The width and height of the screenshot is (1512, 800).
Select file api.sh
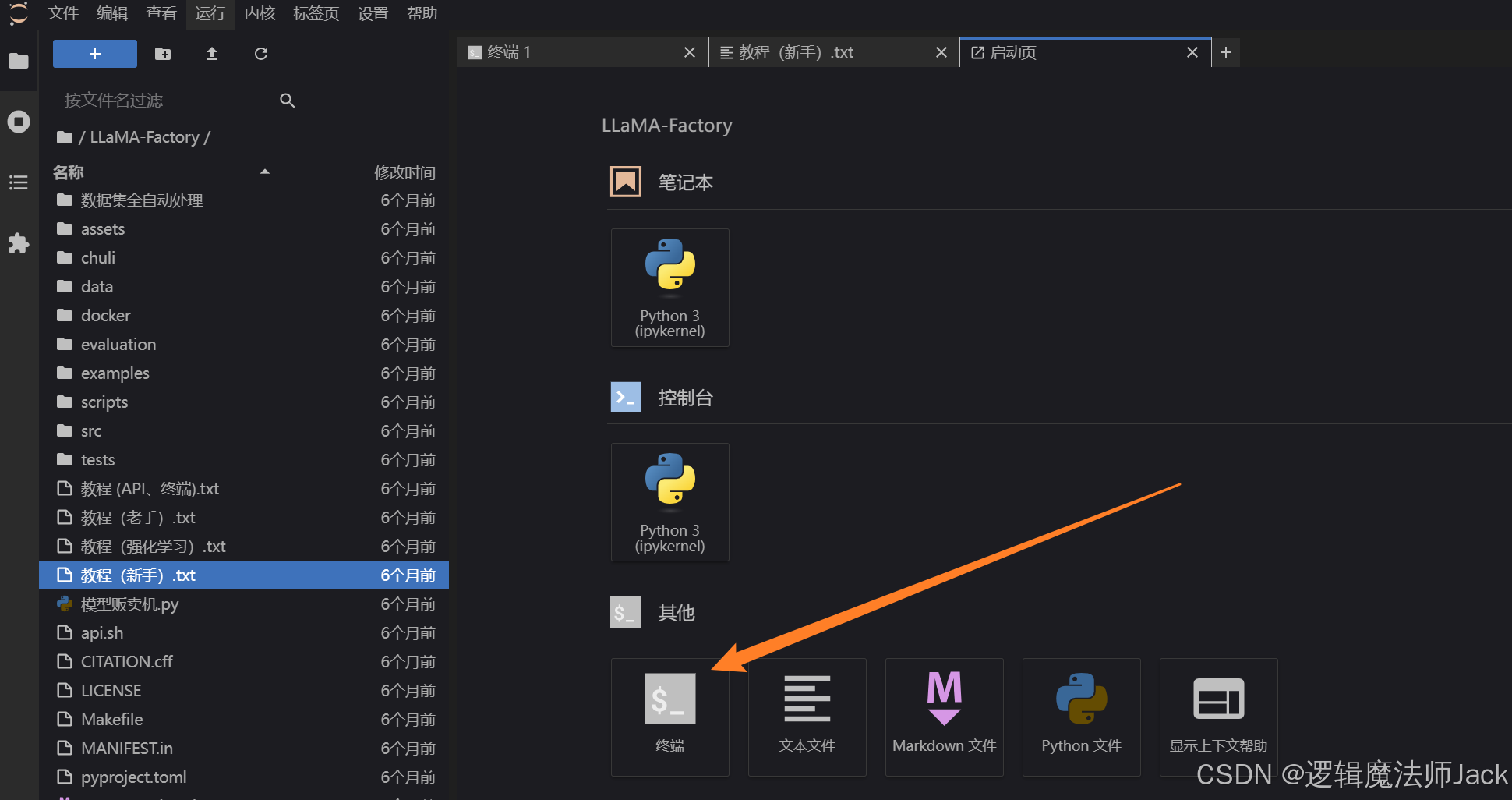244,633
